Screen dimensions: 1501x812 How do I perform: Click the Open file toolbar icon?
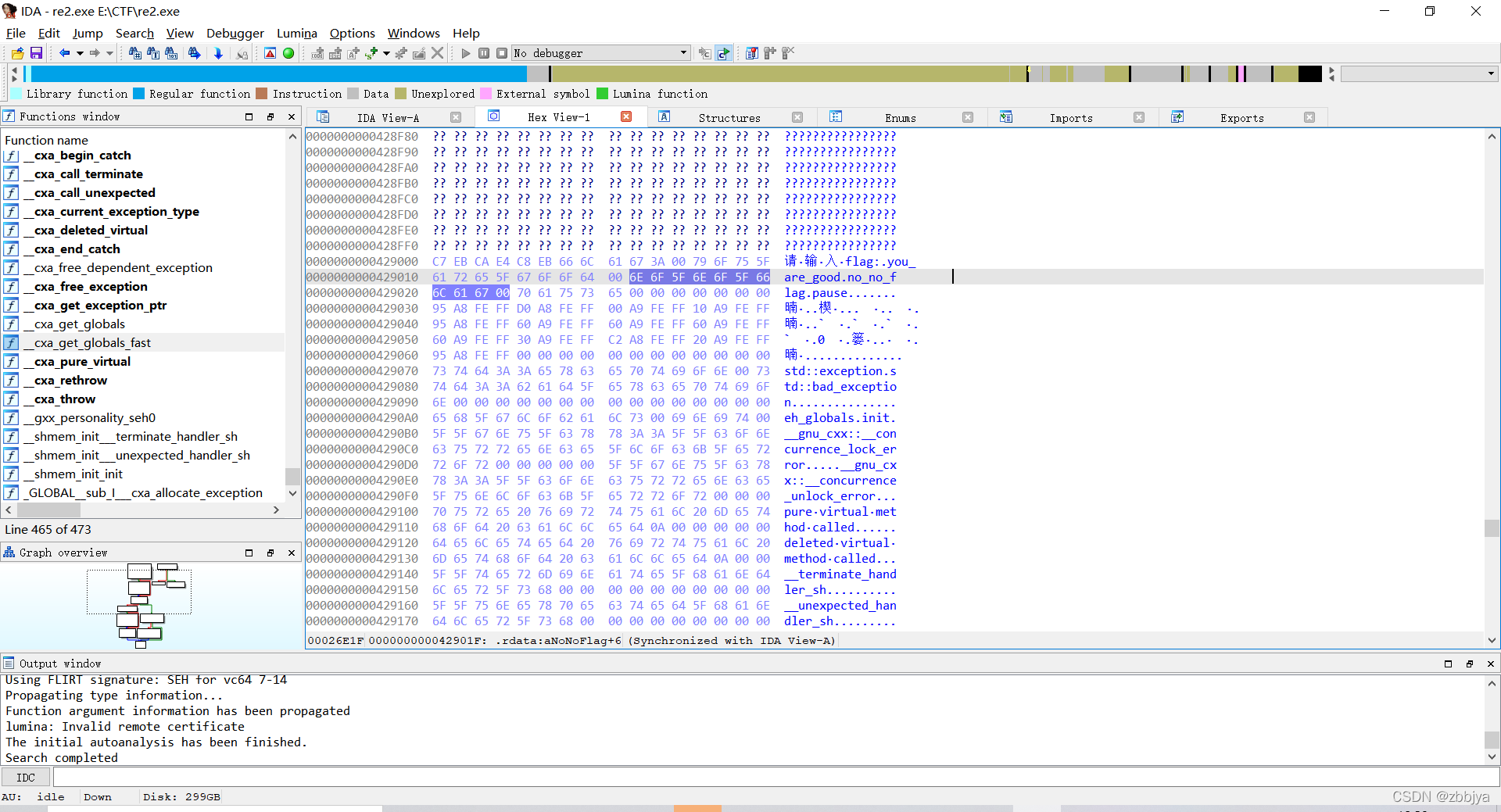click(17, 53)
